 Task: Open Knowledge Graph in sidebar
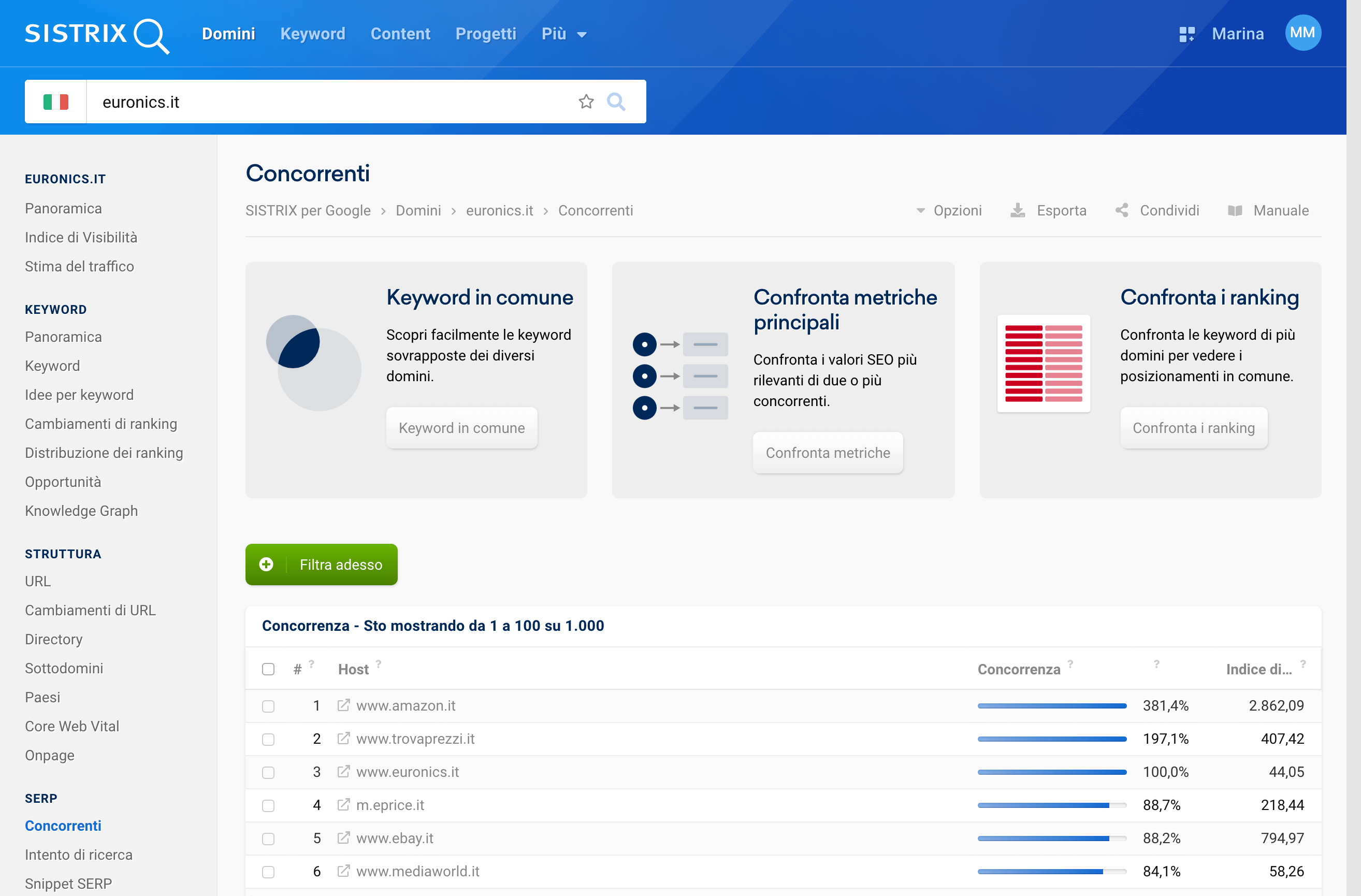pos(81,511)
